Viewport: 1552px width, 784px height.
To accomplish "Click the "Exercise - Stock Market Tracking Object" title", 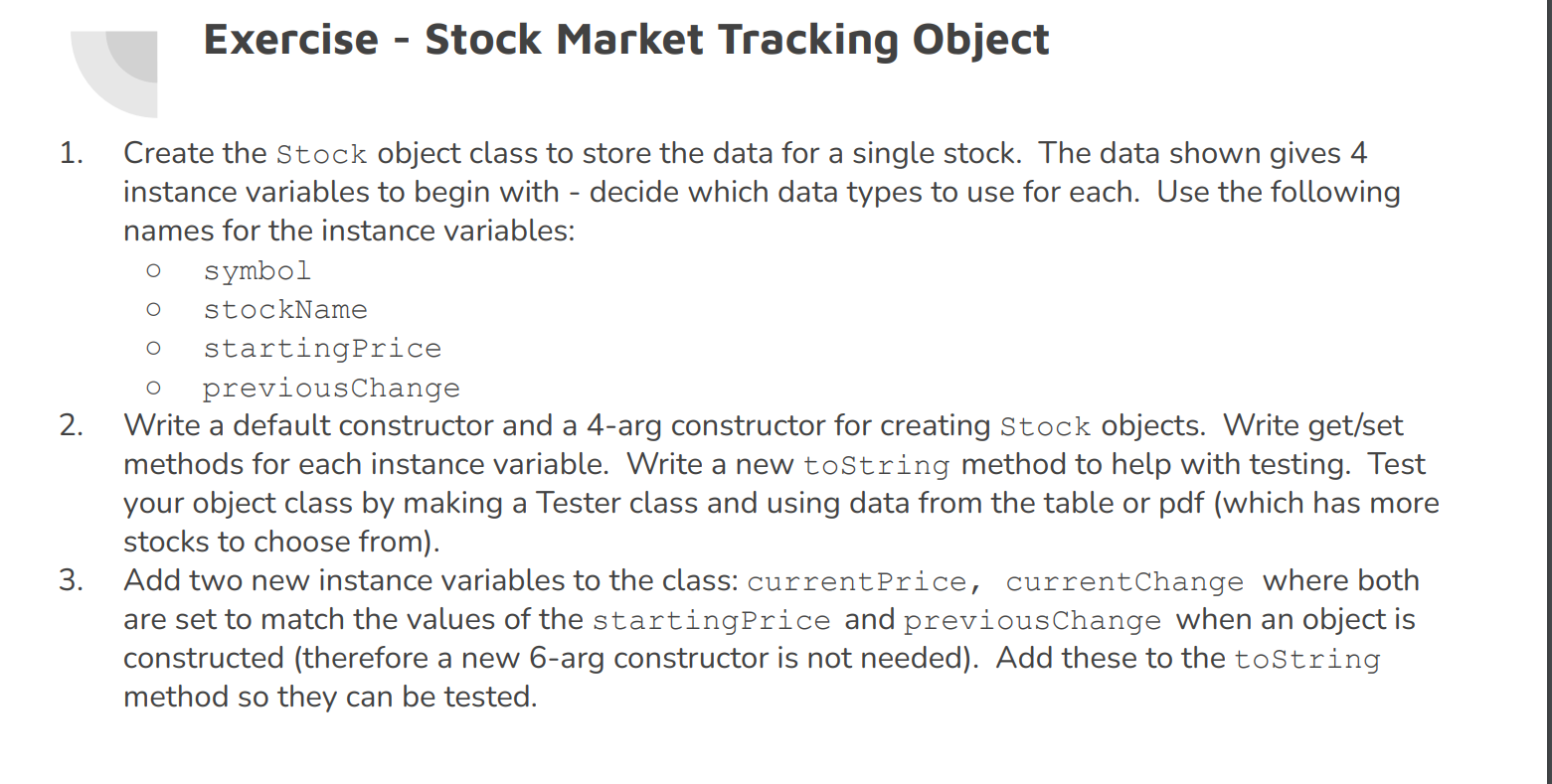I will pyautogui.click(x=626, y=40).
